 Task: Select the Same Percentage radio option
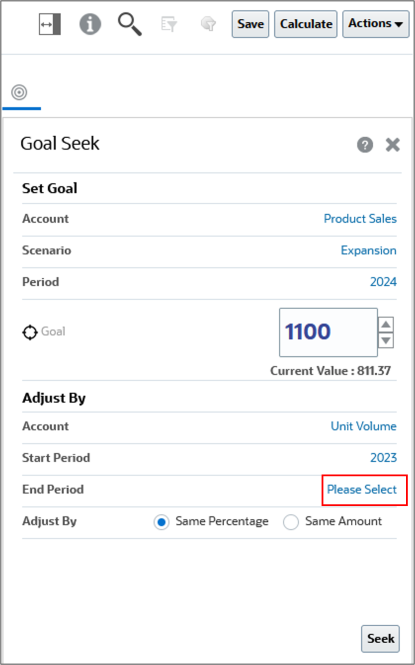pyautogui.click(x=161, y=522)
